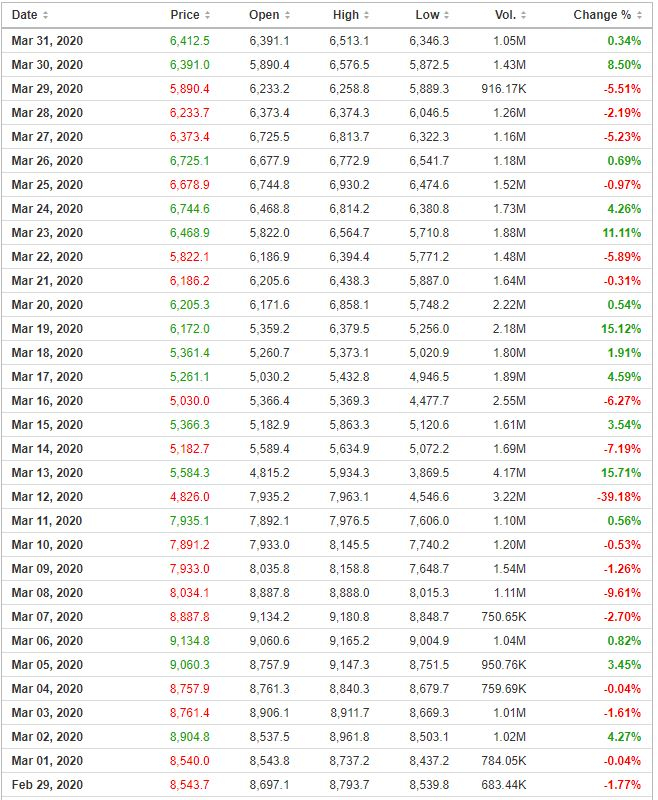Click the High value 6,858.1 on Mar 20
658x800 pixels.
[349, 305]
